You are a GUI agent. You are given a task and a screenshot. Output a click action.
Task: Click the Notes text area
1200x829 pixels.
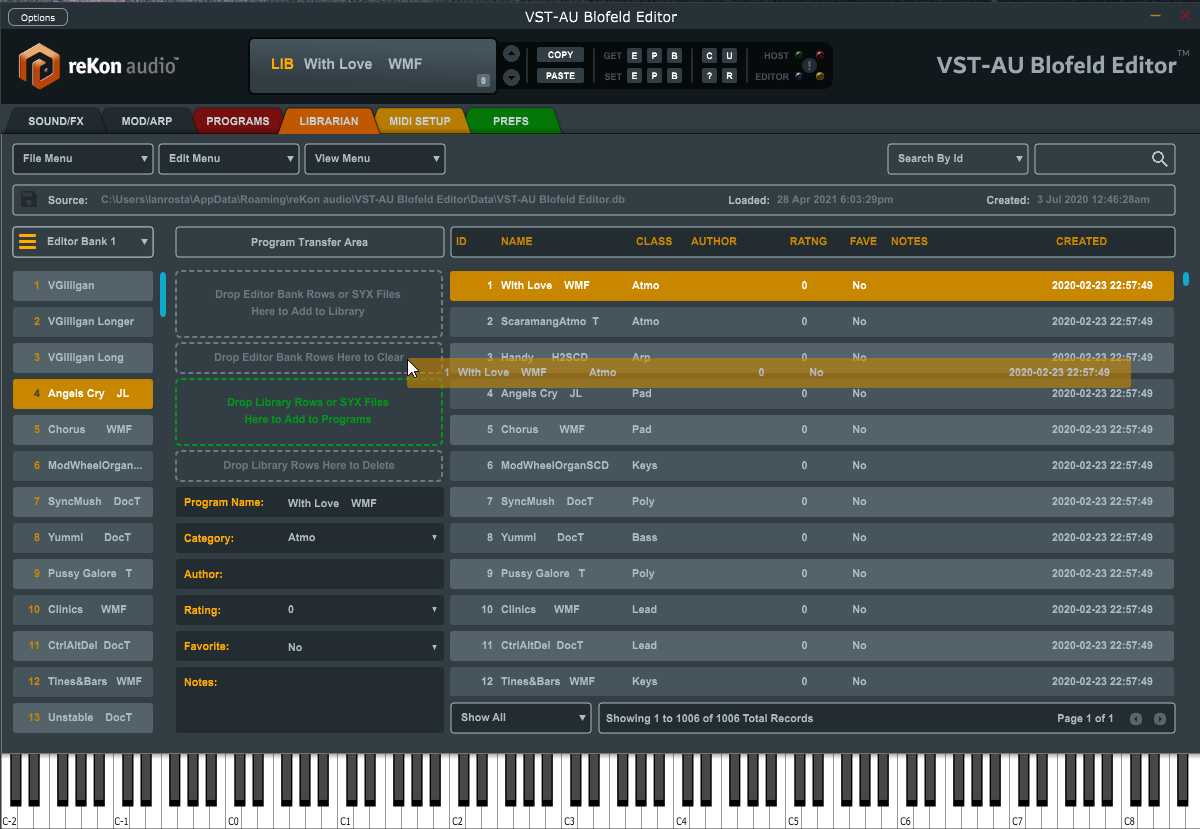click(x=310, y=700)
